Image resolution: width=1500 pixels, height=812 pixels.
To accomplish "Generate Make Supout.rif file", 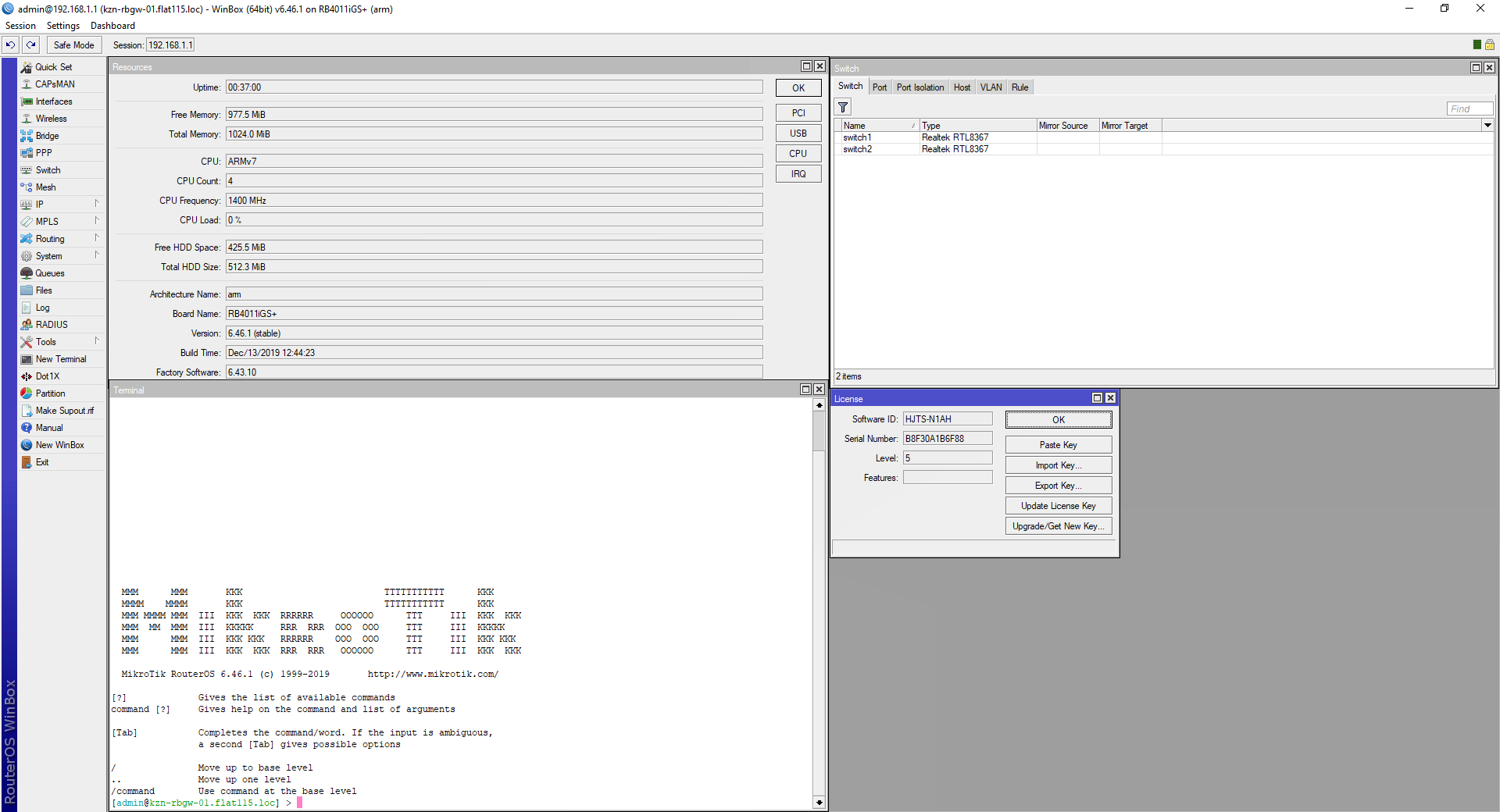I will pyautogui.click(x=64, y=411).
